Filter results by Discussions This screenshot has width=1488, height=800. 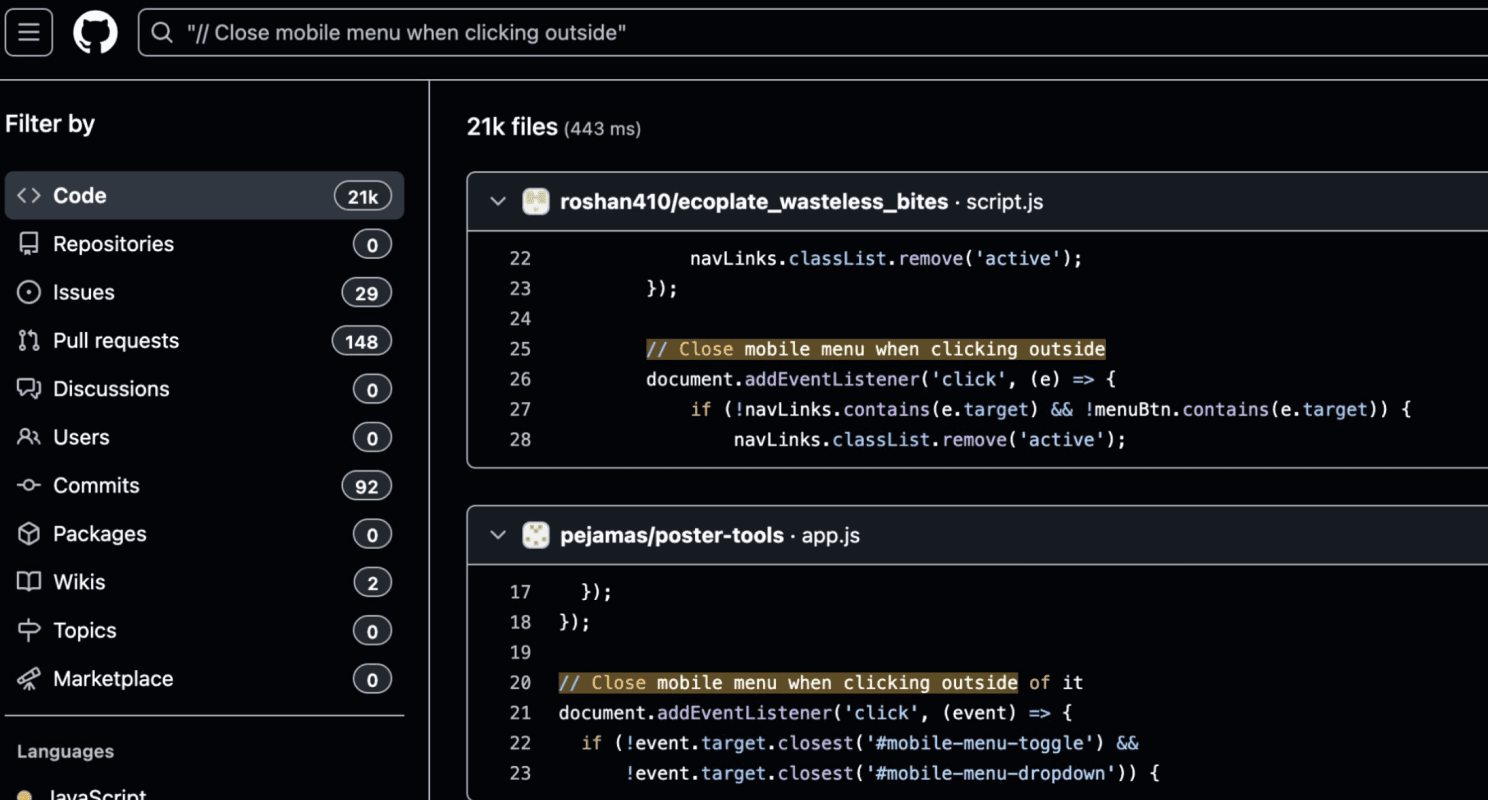pos(204,389)
